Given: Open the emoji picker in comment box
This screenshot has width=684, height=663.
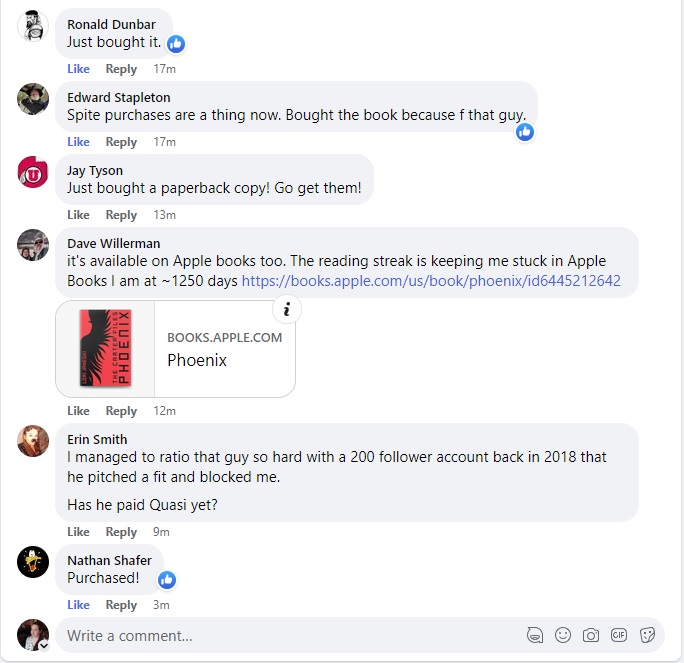Looking at the screenshot, I should click(x=563, y=635).
